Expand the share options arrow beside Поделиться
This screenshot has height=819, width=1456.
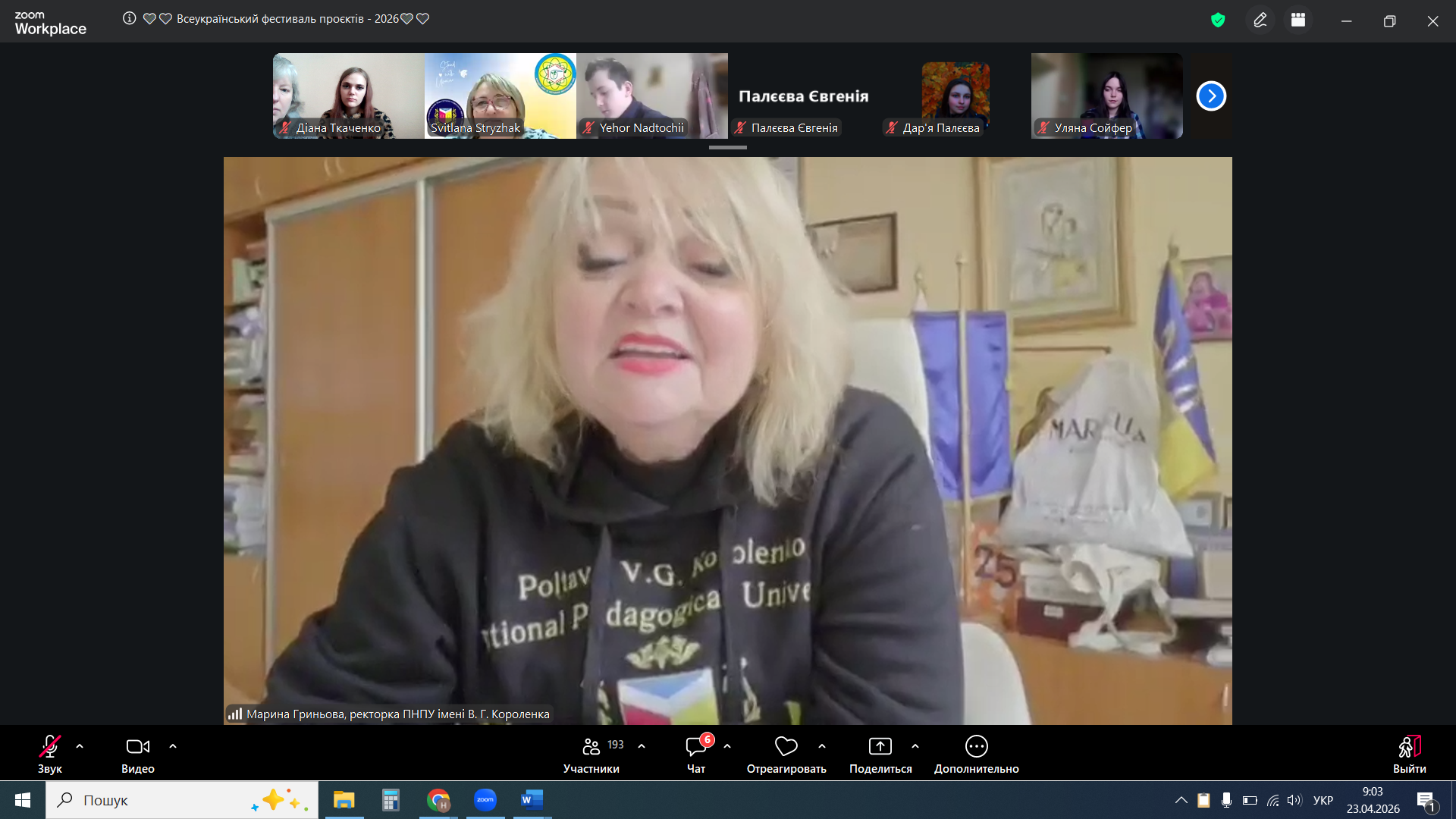(915, 746)
